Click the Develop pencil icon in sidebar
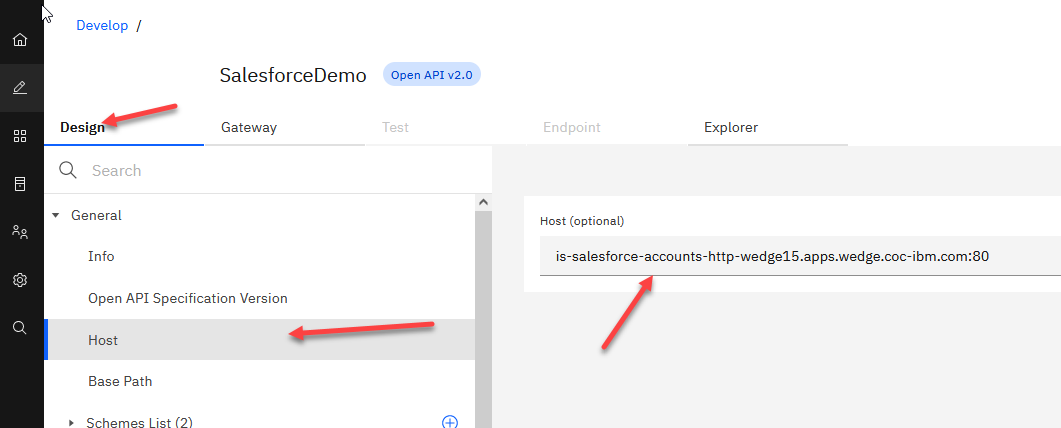The height and width of the screenshot is (428, 1061). coord(20,88)
